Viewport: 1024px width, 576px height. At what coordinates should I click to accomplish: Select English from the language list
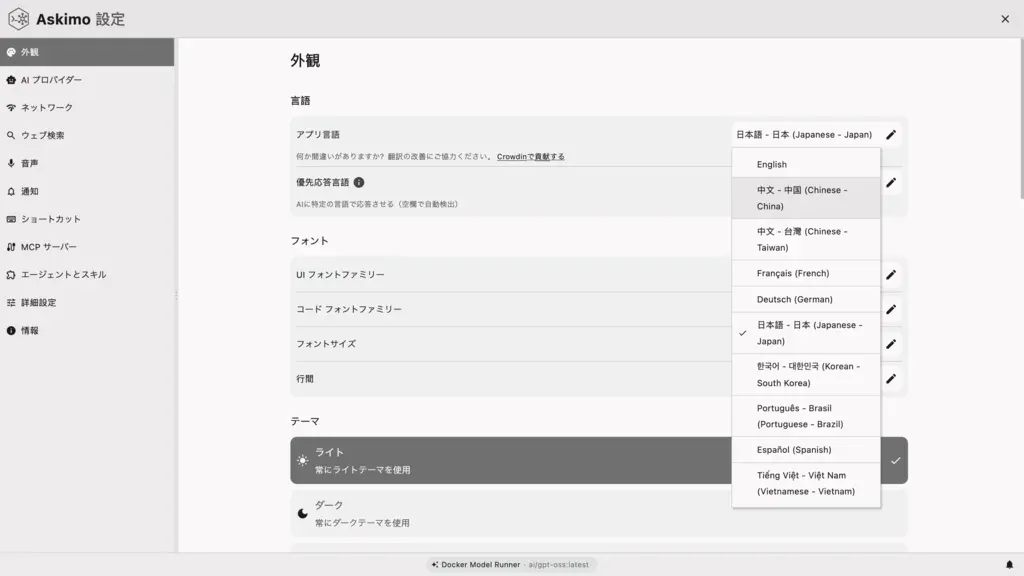806,165
